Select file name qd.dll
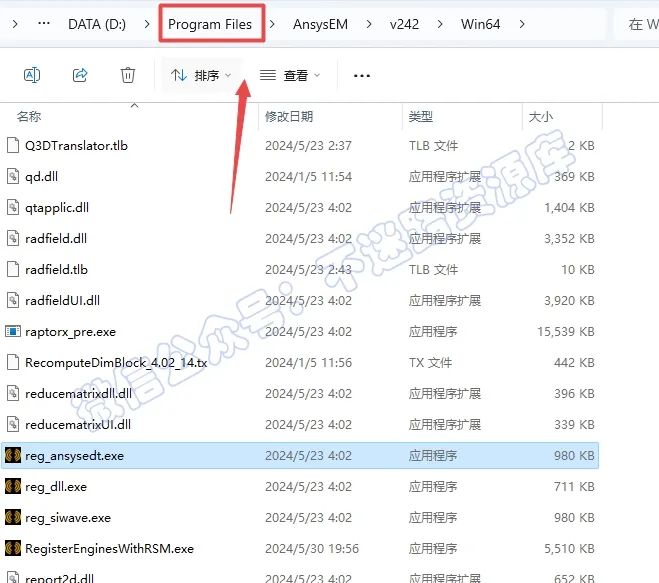Viewport: 659px width, 583px height. [x=42, y=177]
